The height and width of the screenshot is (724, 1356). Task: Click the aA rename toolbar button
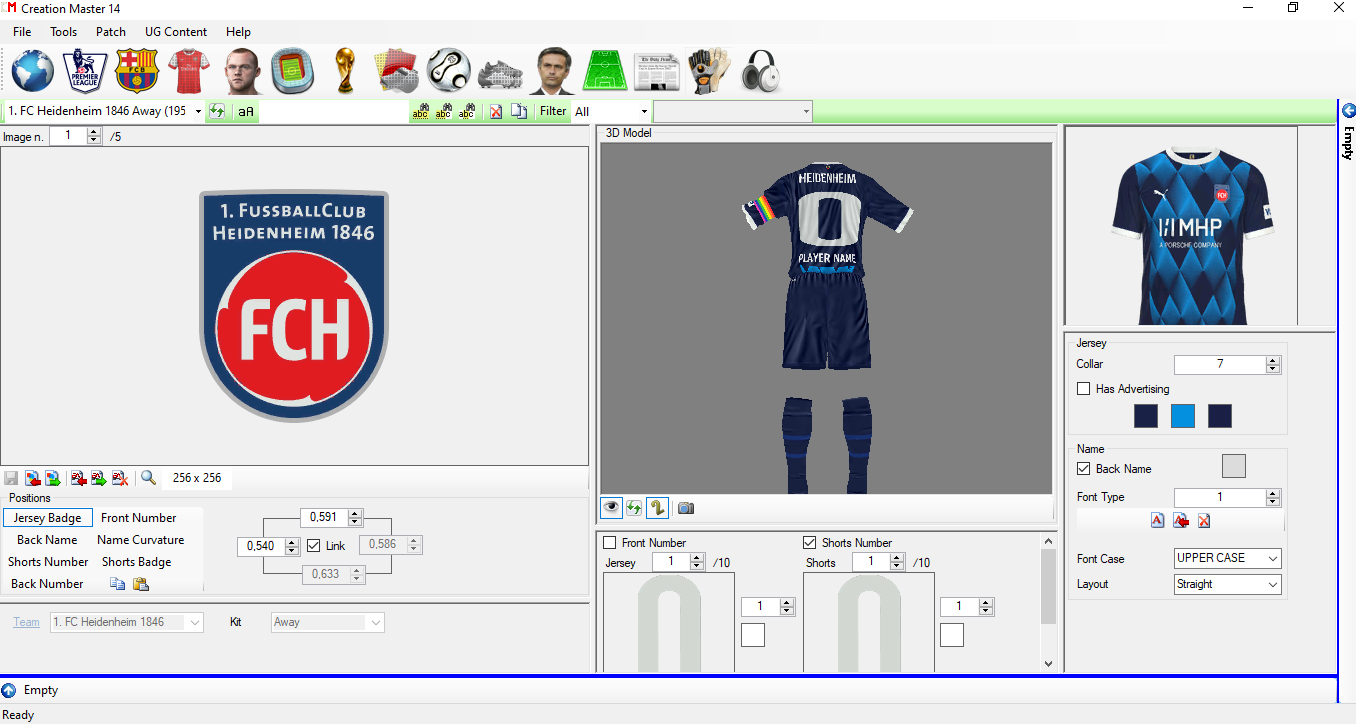246,112
